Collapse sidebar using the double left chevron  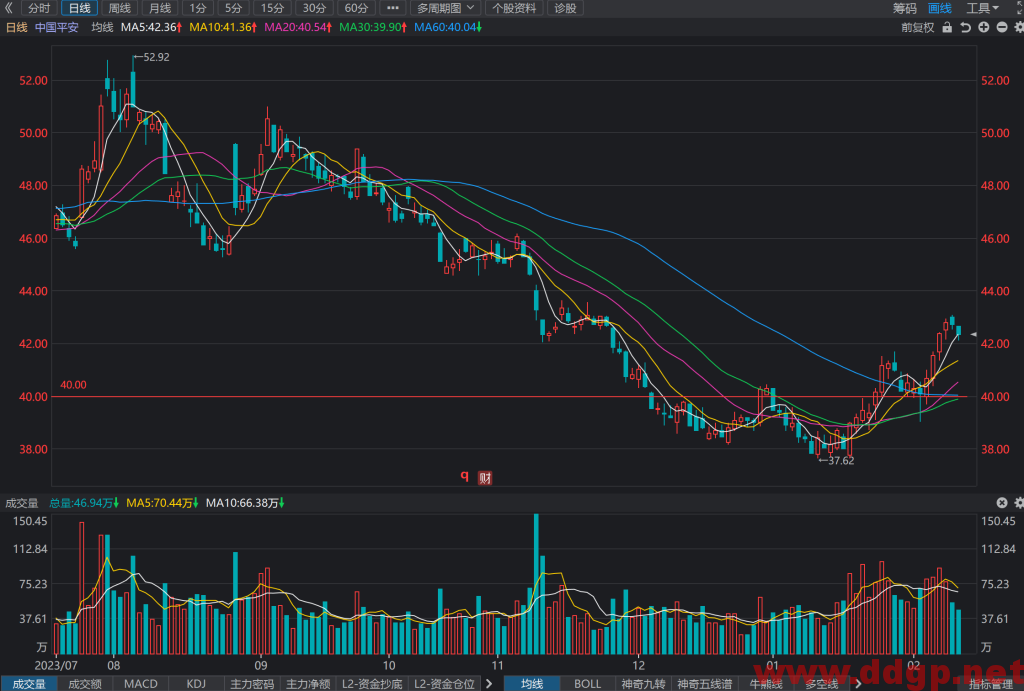(8, 8)
